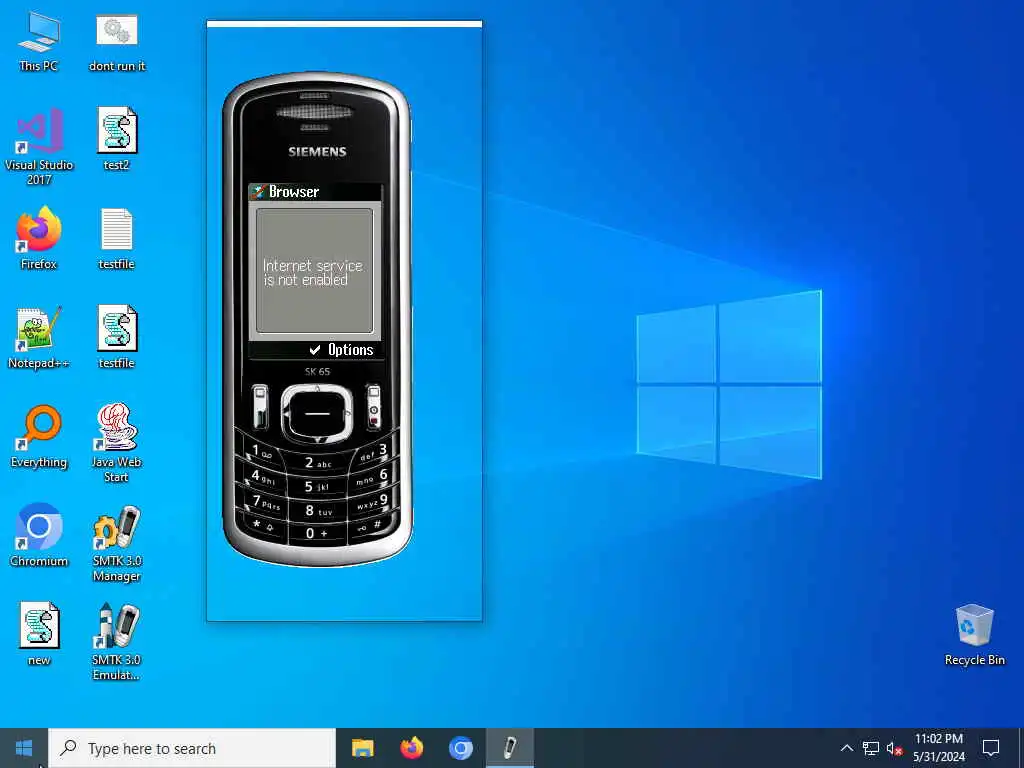Open File Explorer from taskbar
The height and width of the screenshot is (768, 1024).
(x=362, y=748)
